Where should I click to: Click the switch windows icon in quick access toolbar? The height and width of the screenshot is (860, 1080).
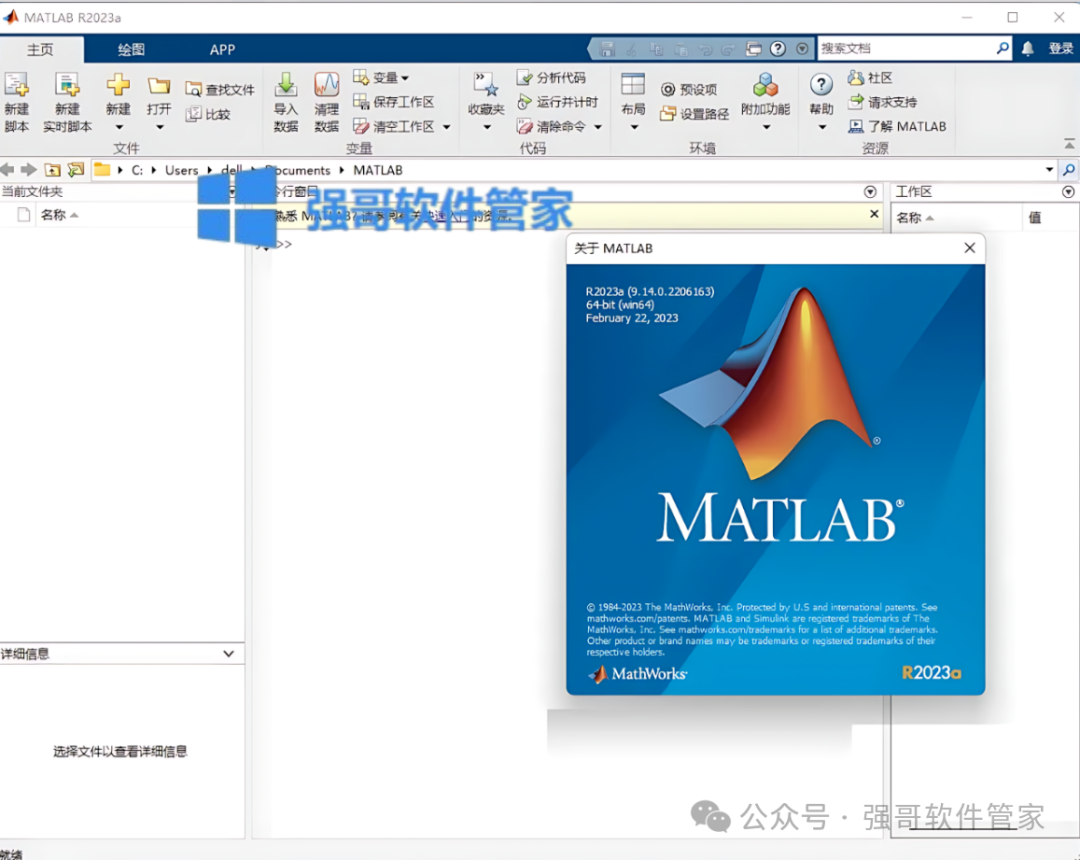[754, 49]
